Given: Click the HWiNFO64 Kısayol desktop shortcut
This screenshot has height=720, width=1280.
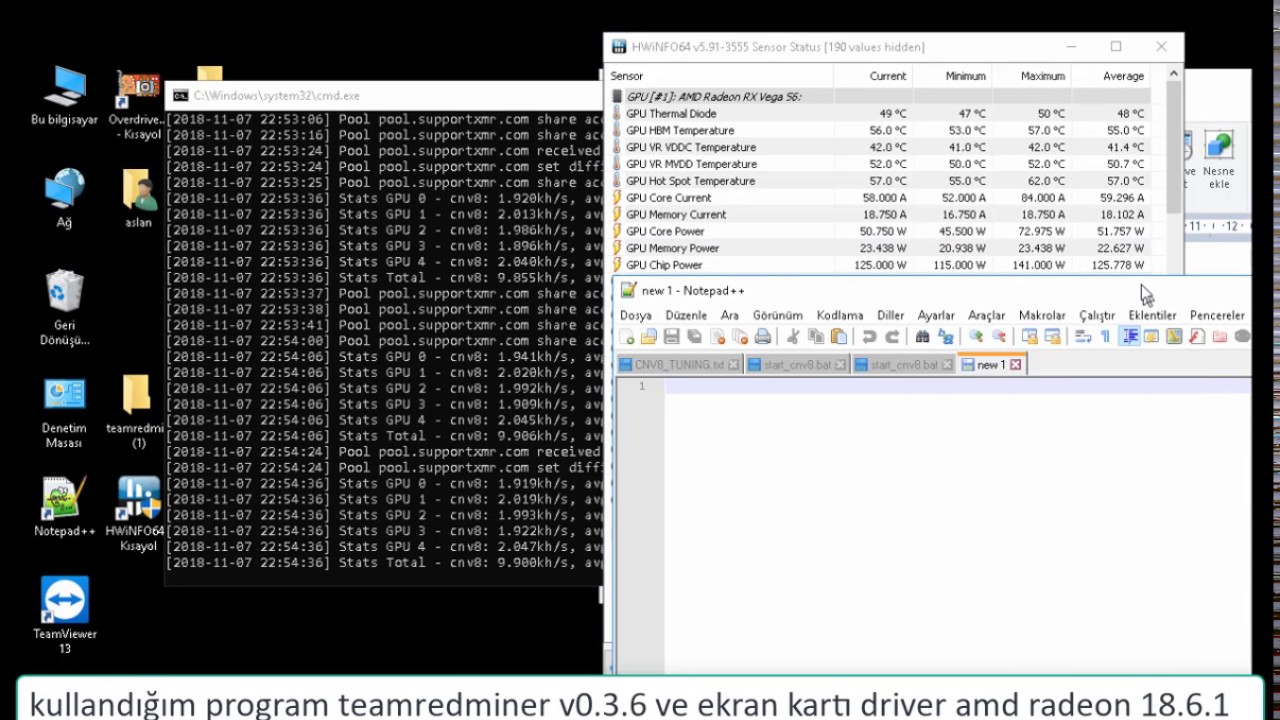Looking at the screenshot, I should coord(137,514).
